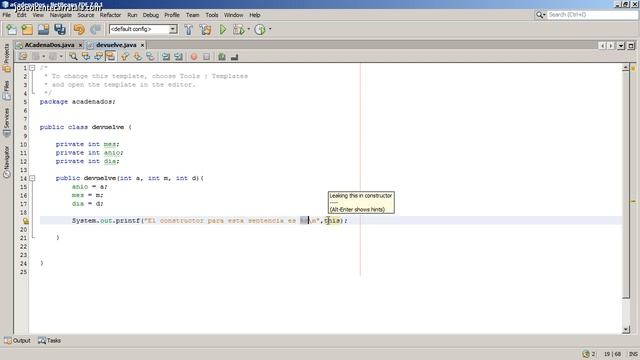This screenshot has width=640, height=360.
Task: Open the File menu
Action: (x=7, y=15)
